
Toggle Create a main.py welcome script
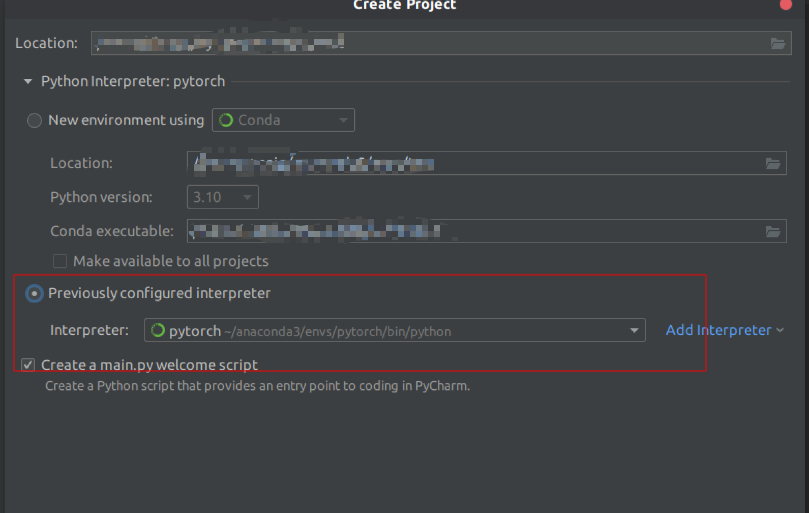(x=28, y=365)
